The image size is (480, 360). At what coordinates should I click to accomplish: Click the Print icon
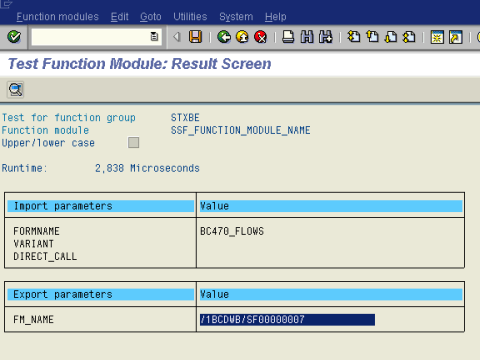click(x=288, y=37)
